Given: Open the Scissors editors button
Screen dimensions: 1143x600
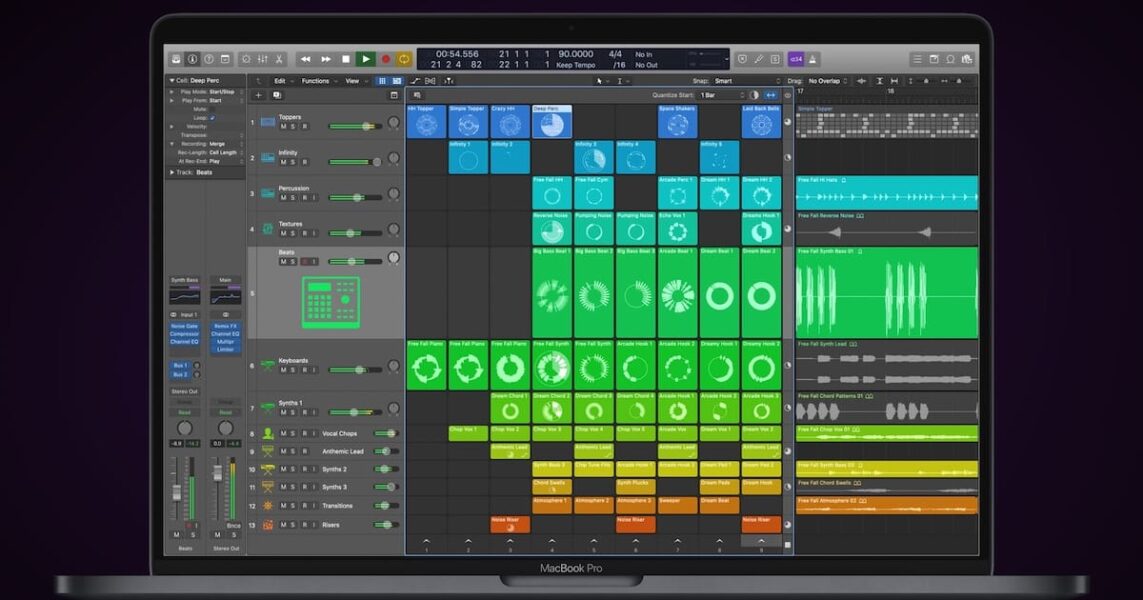Looking at the screenshot, I should [x=279, y=59].
